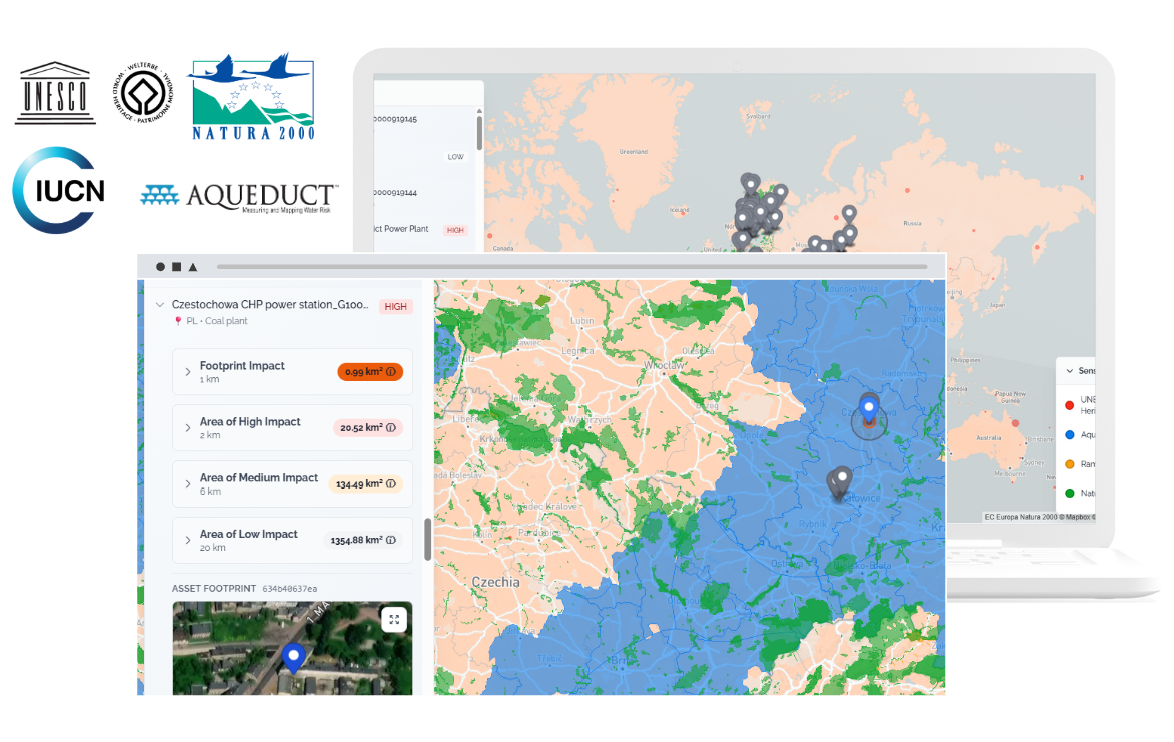
Task: Toggle the red UNESCO Heritage legend layer
Action: (1069, 405)
